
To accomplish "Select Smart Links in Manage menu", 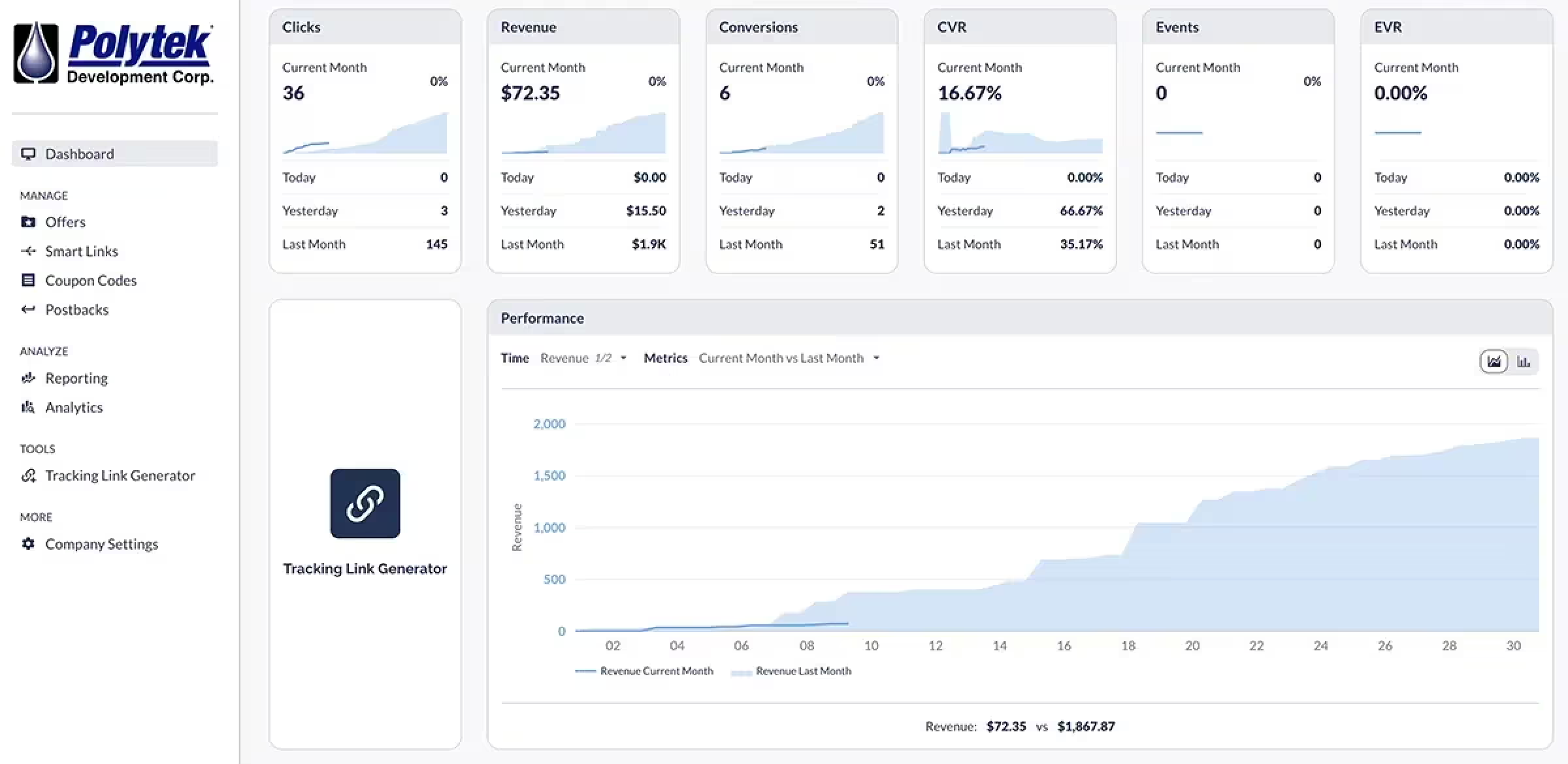I will point(81,251).
